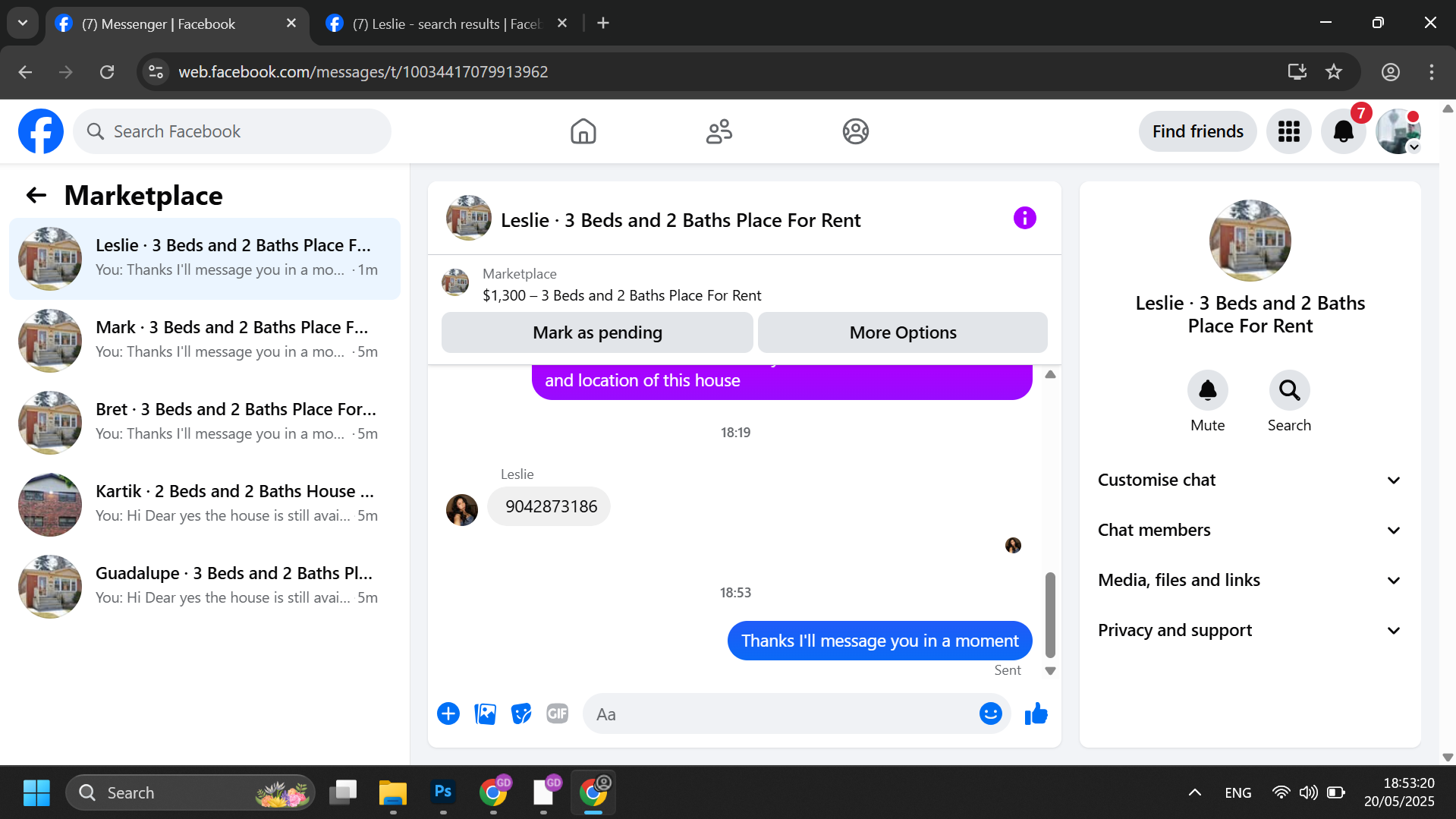Open the browser tab search dropdown
This screenshot has width=1456, height=819.
click(x=23, y=24)
